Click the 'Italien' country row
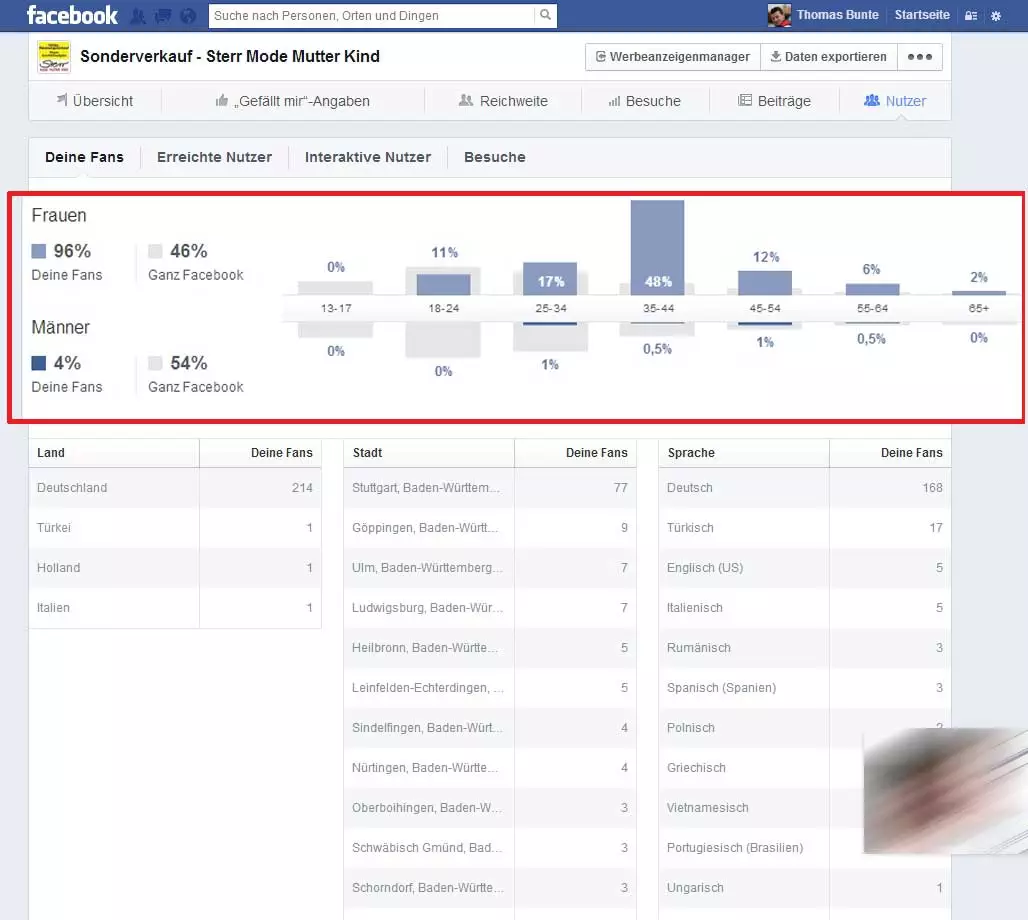Screen dimensions: 1028x920 coord(175,608)
